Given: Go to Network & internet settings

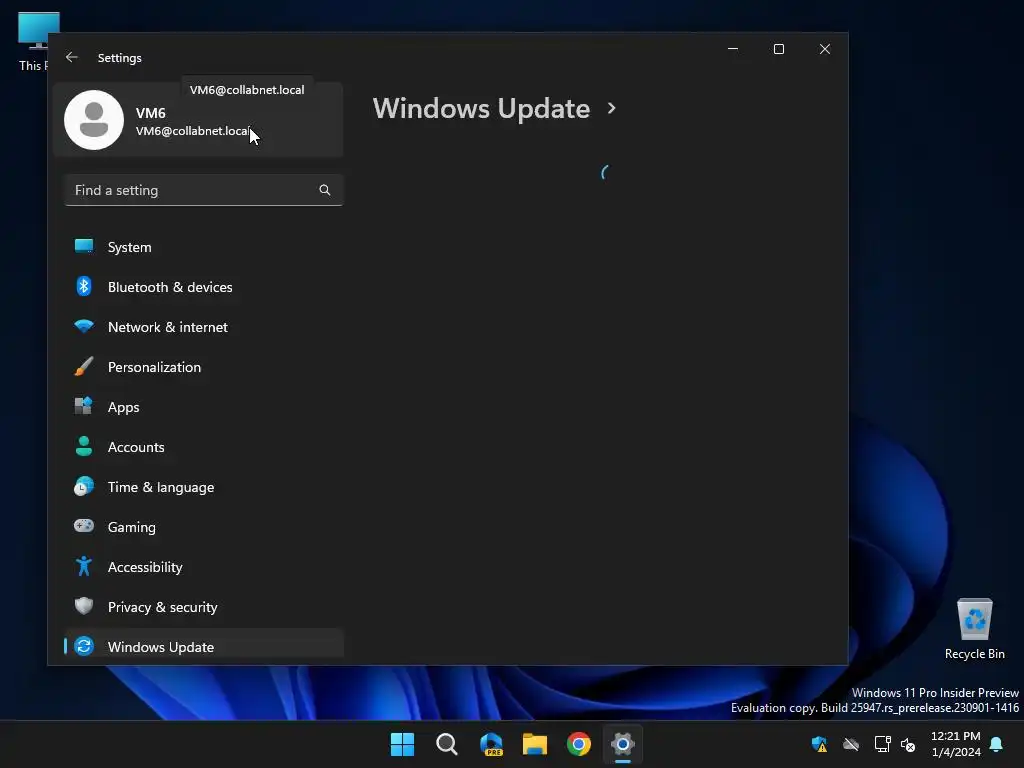Looking at the screenshot, I should click(204, 327).
